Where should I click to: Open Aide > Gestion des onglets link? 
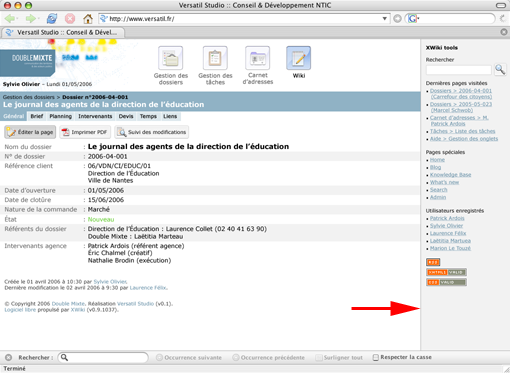[x=464, y=139]
